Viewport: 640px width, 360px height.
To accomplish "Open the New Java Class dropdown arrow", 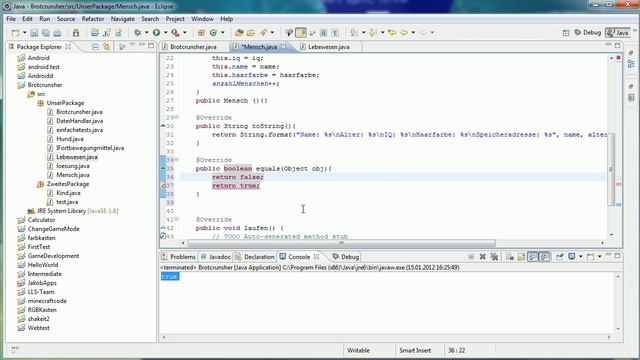I will 222,33.
